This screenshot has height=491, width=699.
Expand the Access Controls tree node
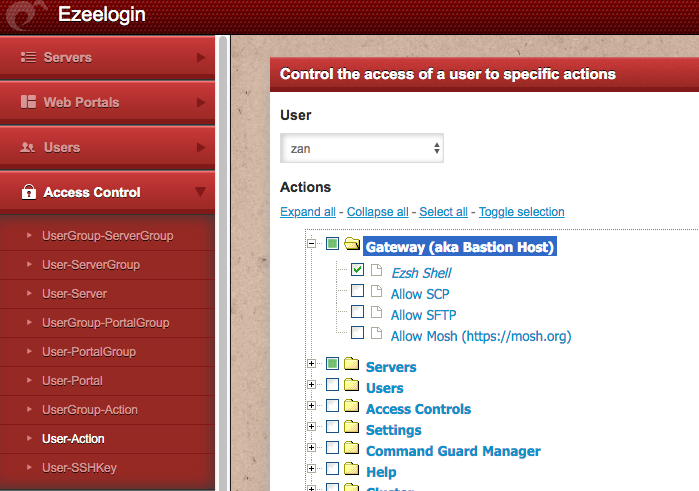[312, 405]
